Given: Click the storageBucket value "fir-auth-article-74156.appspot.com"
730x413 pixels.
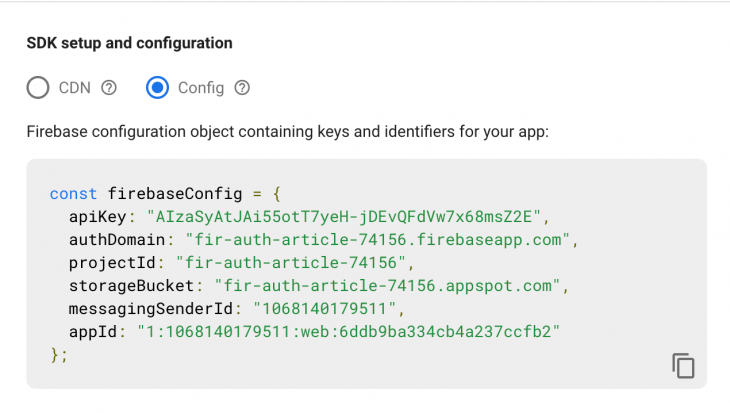Looking at the screenshot, I should [x=387, y=285].
